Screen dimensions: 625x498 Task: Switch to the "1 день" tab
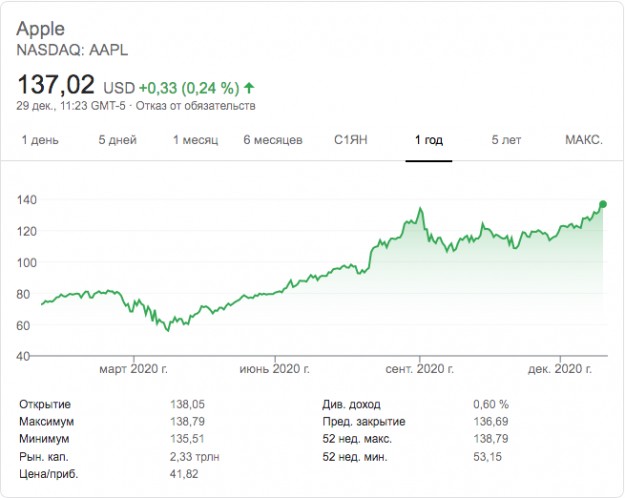40,140
